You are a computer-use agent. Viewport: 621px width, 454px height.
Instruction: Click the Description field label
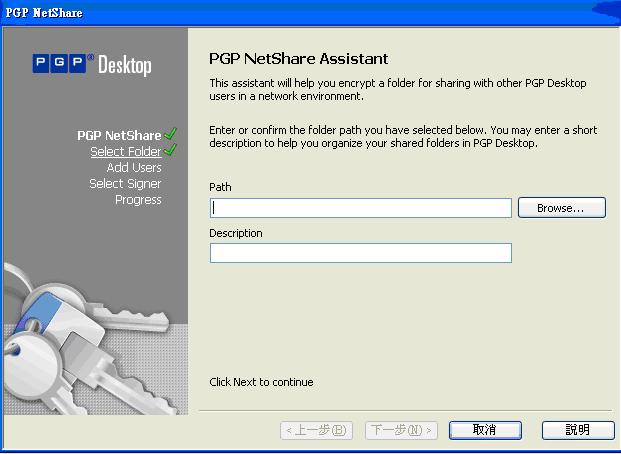point(236,233)
